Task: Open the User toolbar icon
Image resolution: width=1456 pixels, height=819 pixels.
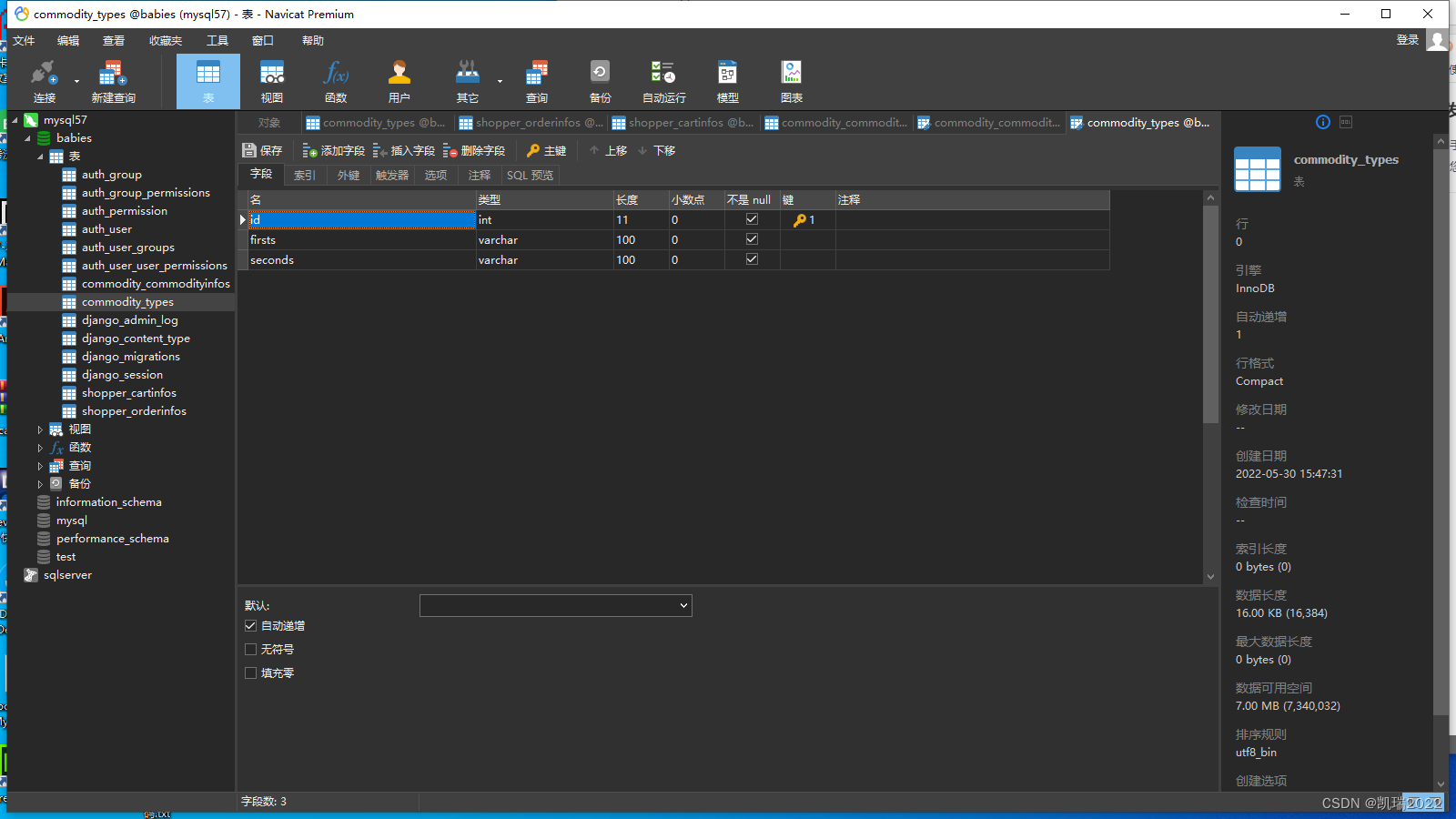Action: pyautogui.click(x=399, y=82)
